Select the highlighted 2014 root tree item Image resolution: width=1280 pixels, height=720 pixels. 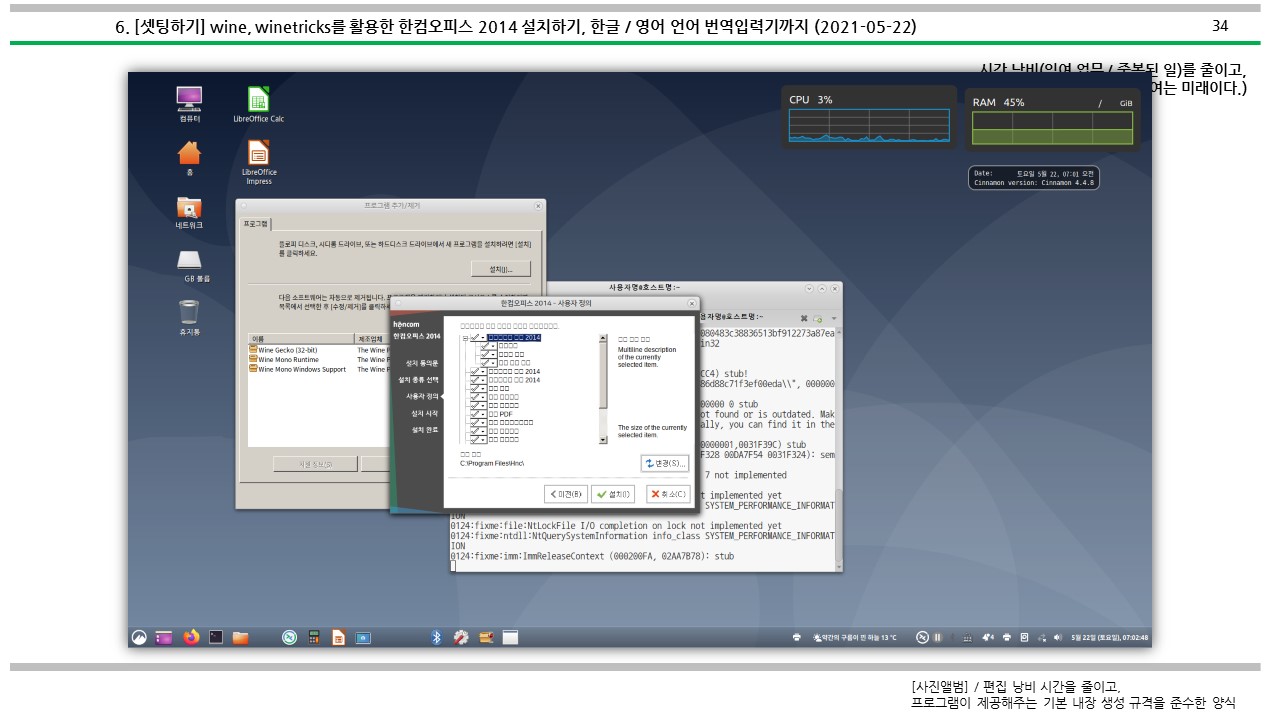pyautogui.click(x=514, y=338)
